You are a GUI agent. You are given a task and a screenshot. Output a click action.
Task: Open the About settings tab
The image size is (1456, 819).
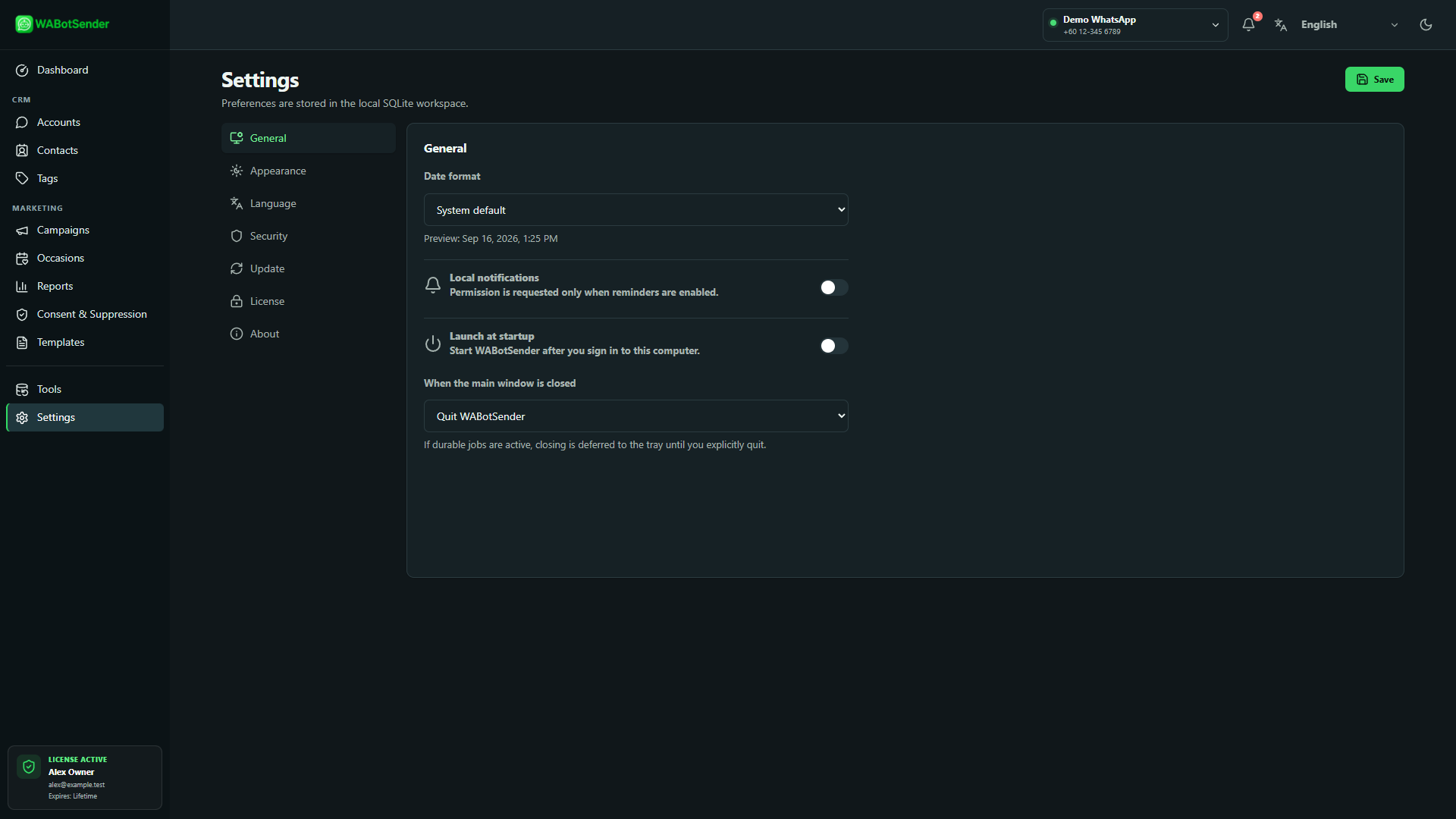309,334
